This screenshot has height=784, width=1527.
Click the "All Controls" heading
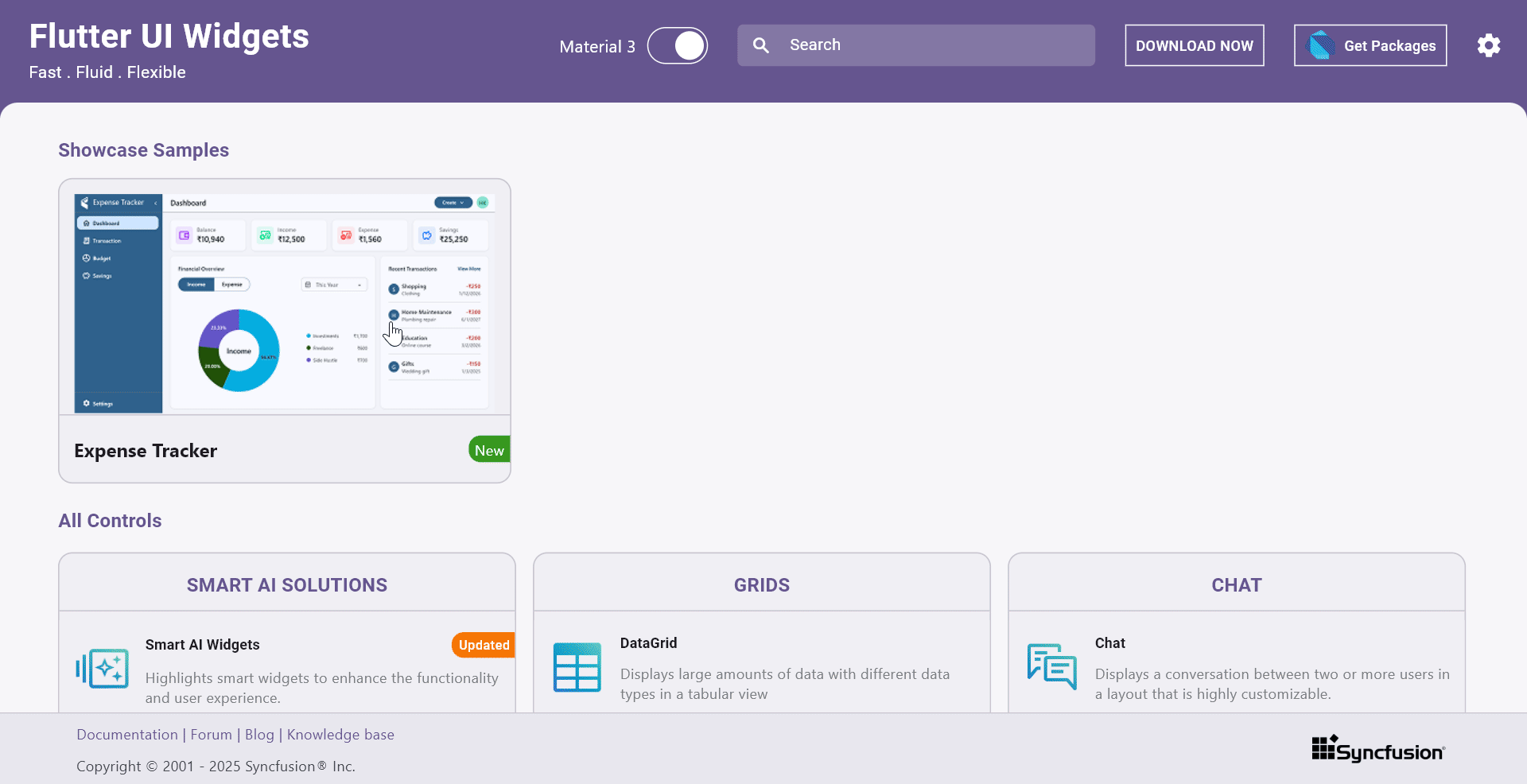pyautogui.click(x=110, y=521)
